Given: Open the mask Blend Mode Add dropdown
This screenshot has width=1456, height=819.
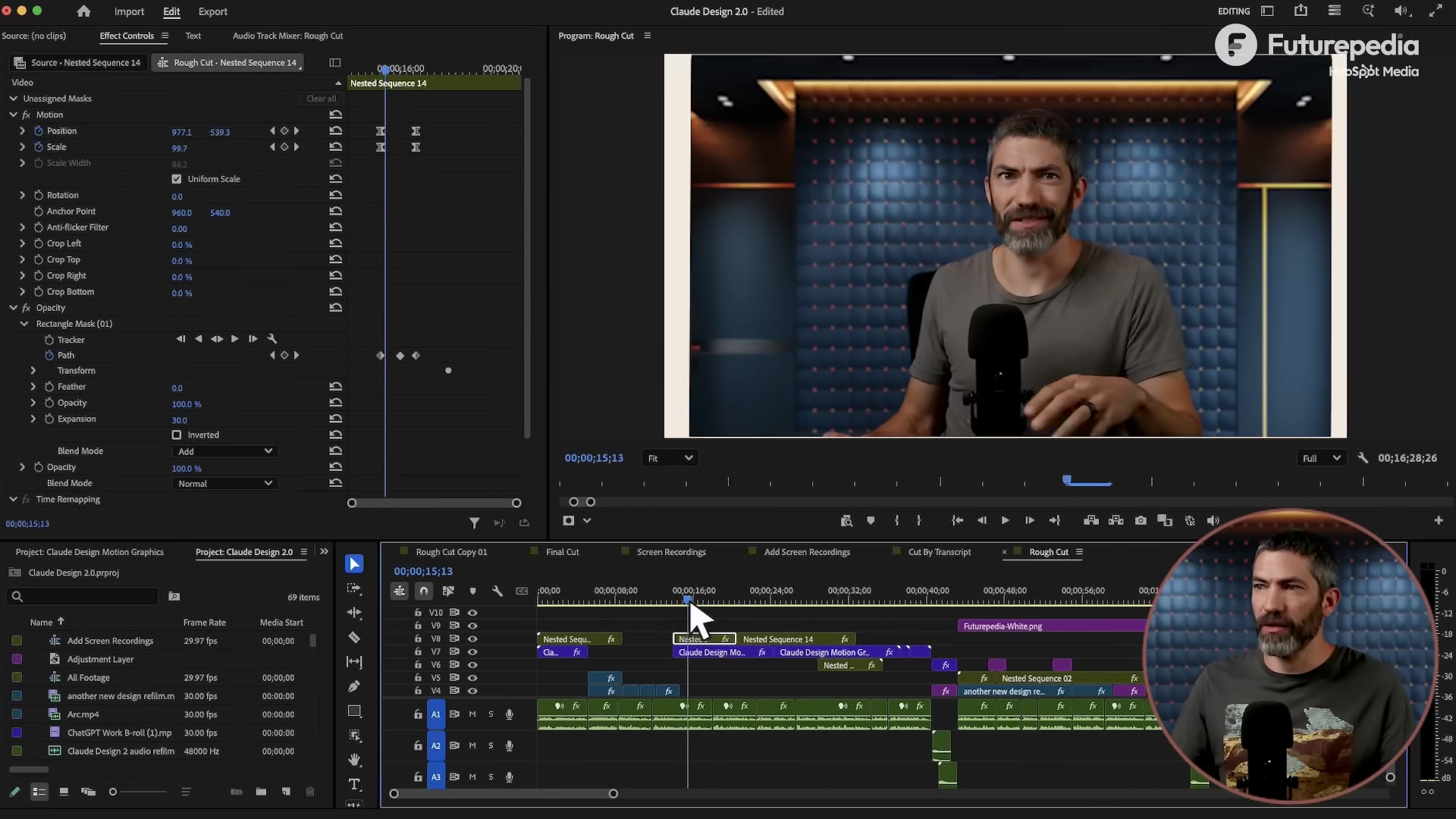Looking at the screenshot, I should [x=224, y=451].
